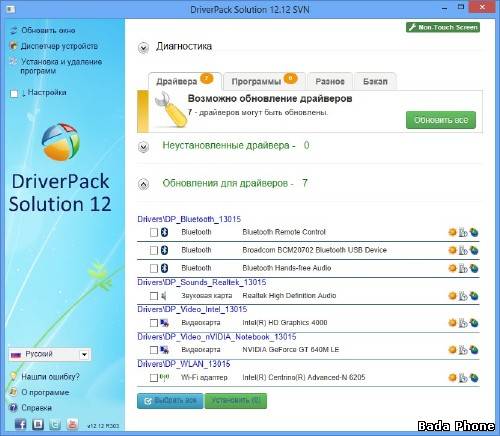Viewport: 500px width, 436px height.
Task: Click the refresh window icon in sidebar
Action: (x=13, y=31)
